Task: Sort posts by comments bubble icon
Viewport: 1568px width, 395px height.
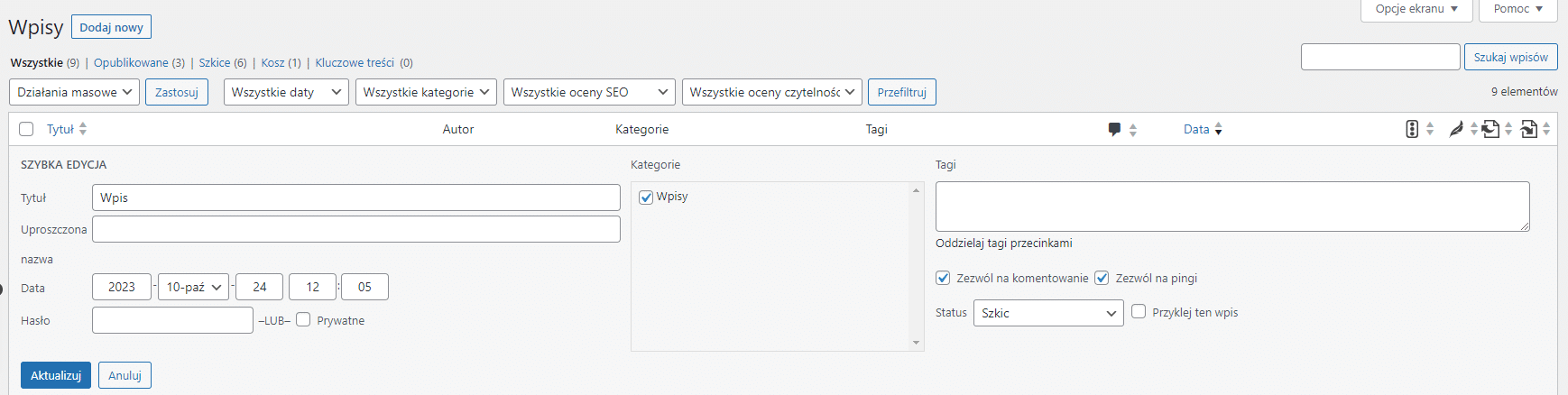Action: click(x=1114, y=129)
